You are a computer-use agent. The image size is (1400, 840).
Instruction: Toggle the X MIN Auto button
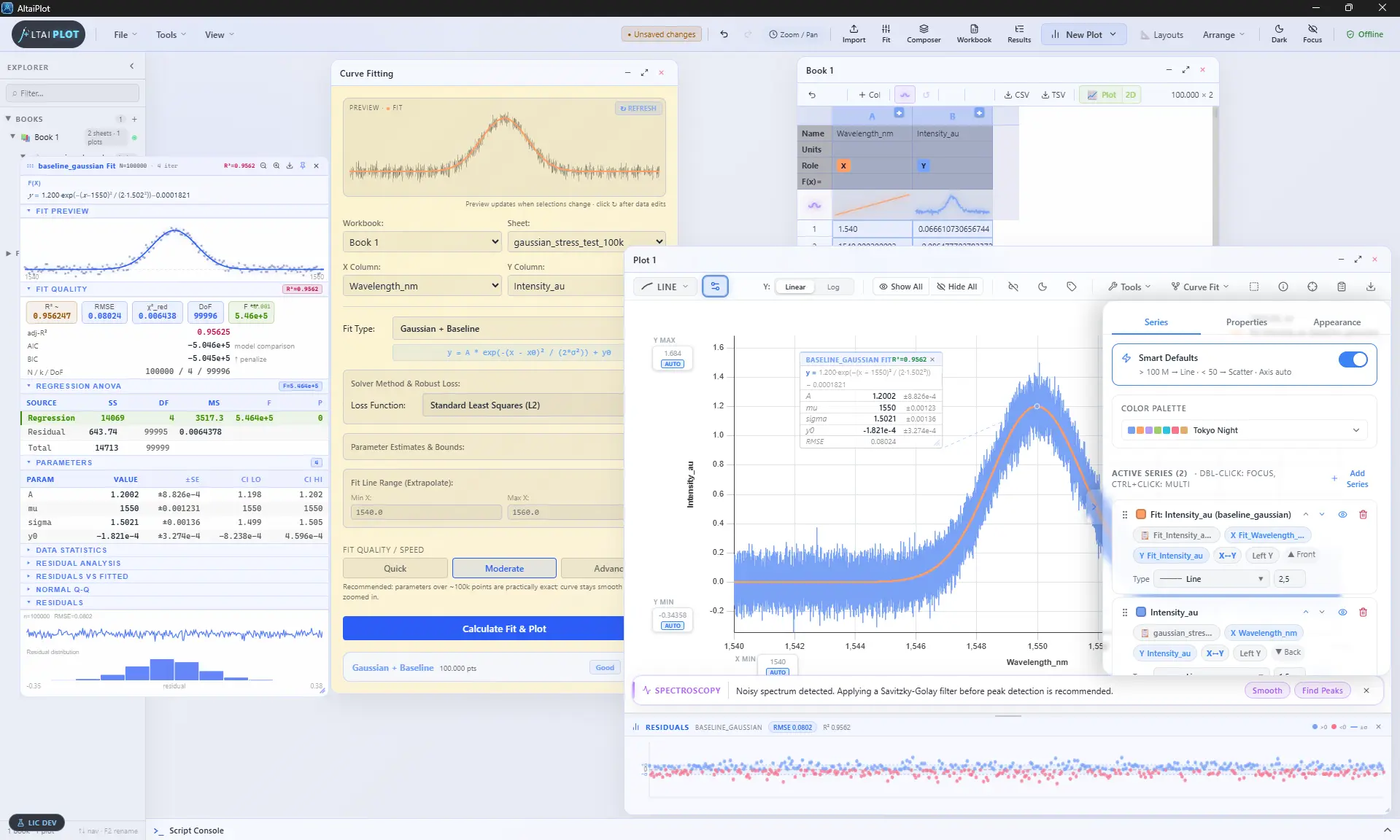tap(778, 672)
